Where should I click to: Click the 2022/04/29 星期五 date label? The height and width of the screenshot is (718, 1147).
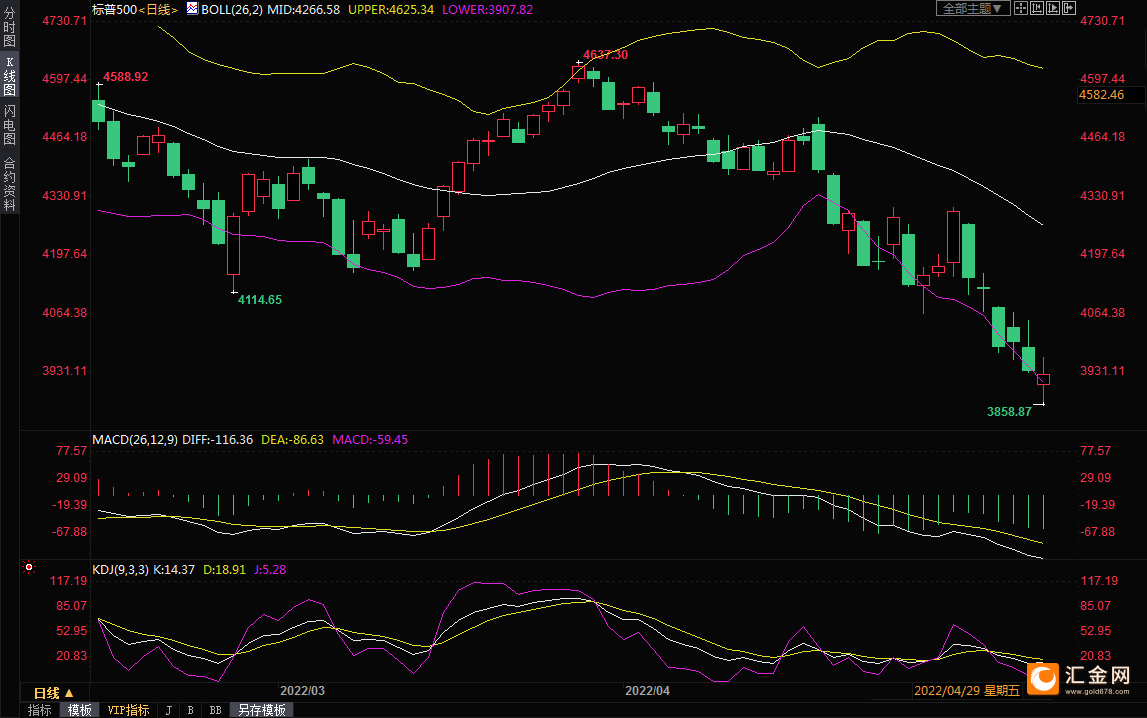pos(966,691)
